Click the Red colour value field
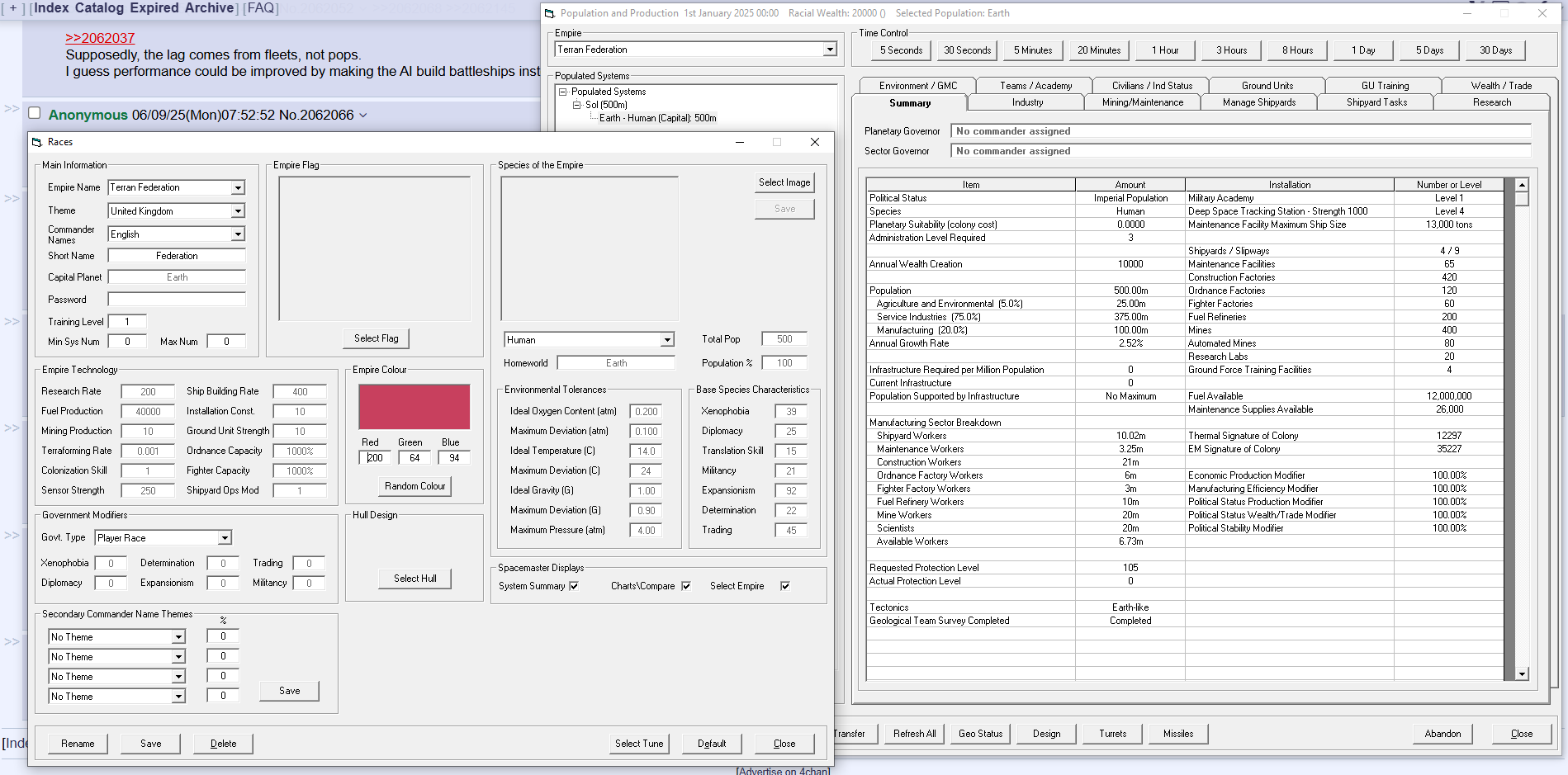The image size is (1568, 775). click(375, 458)
